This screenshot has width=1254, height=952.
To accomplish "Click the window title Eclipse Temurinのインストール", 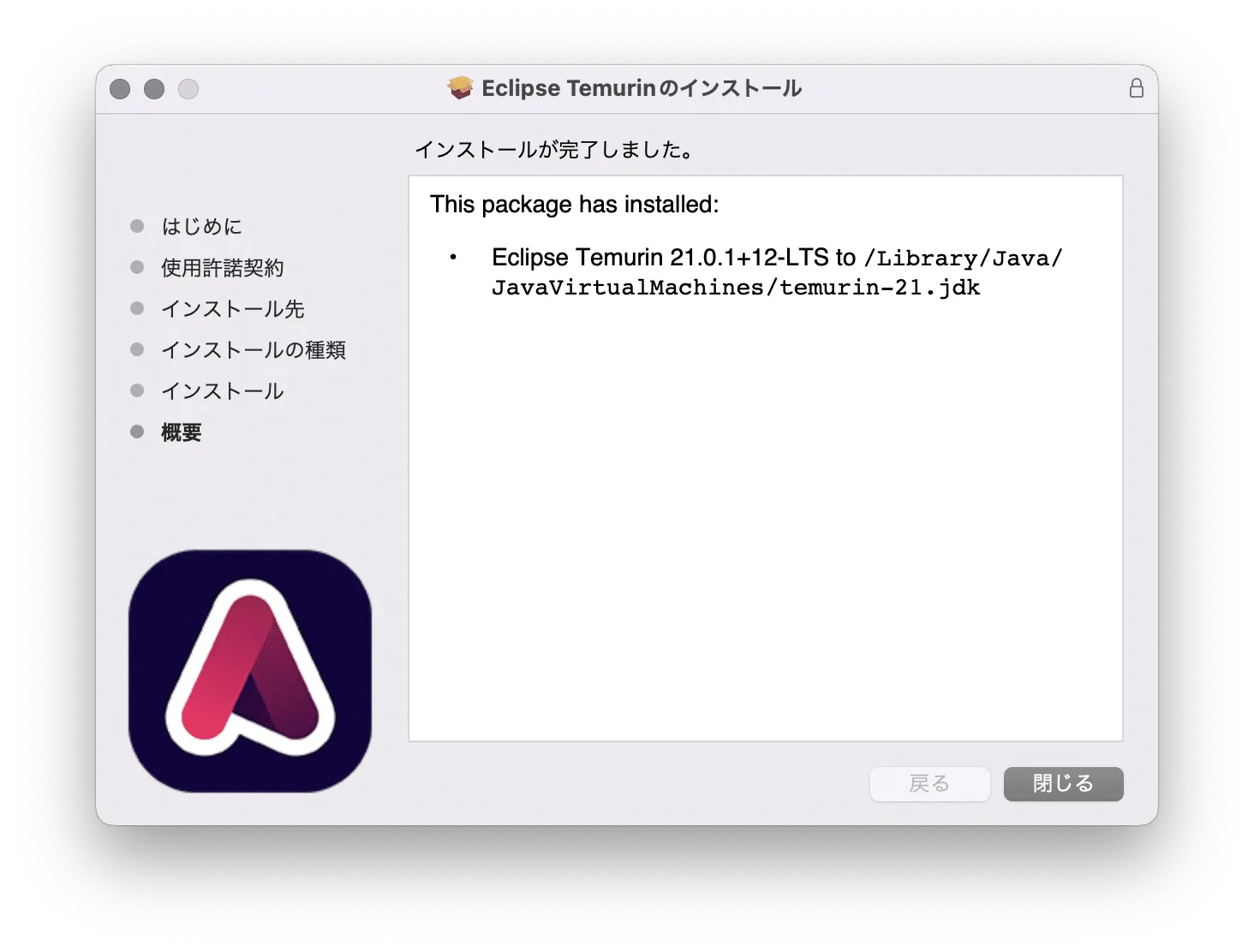I will (x=642, y=88).
